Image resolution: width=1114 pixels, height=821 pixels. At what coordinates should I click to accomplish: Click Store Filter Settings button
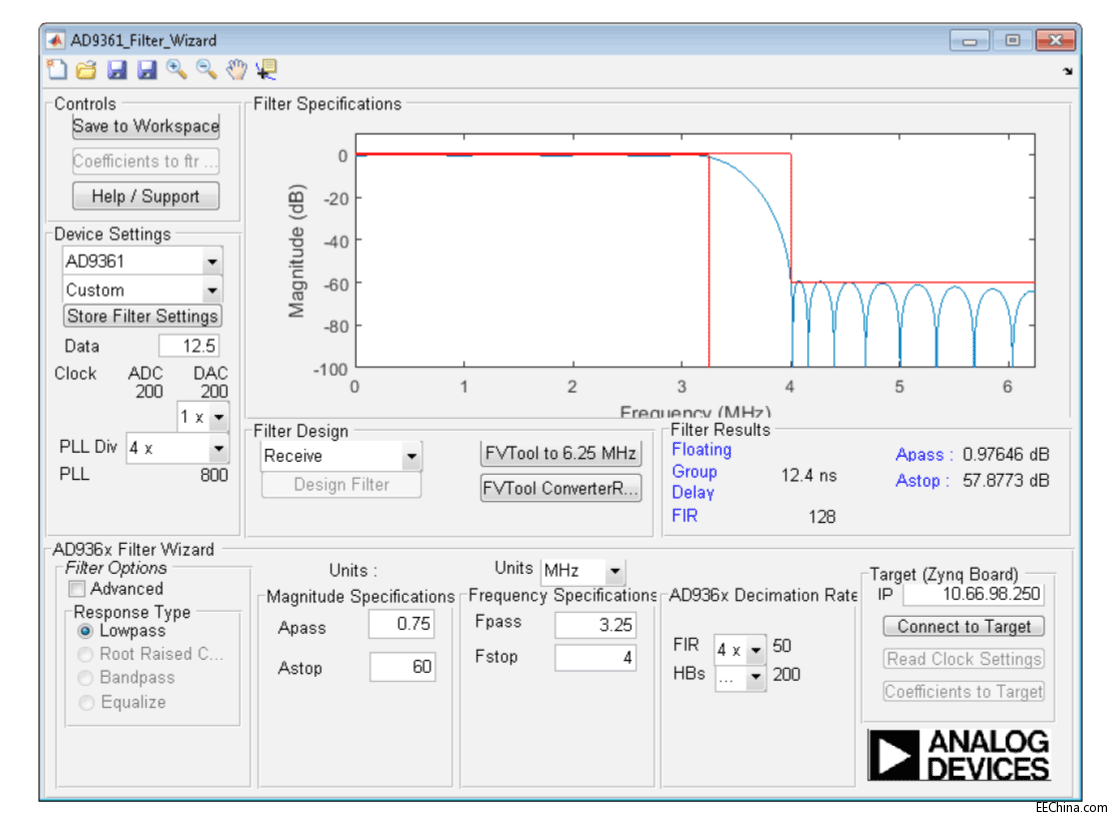tap(142, 316)
